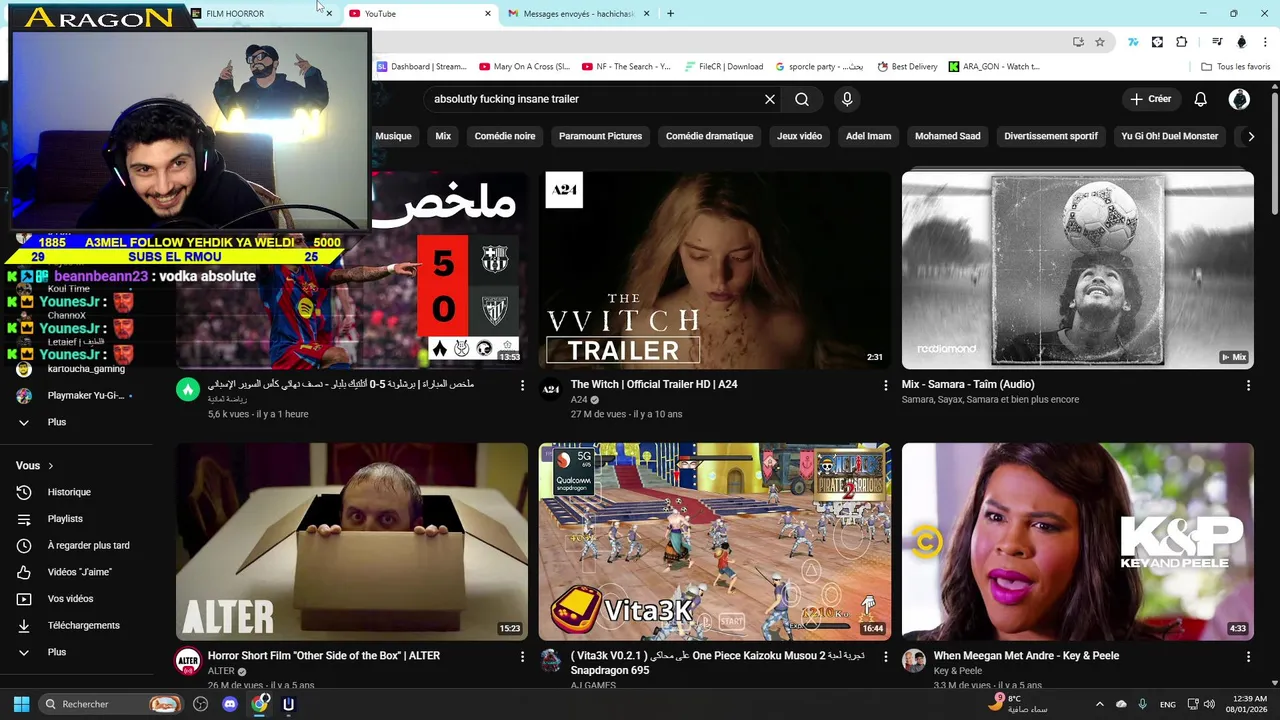This screenshot has height=720, width=1280.
Task: Start voice search with the microphone icon
Action: (x=847, y=99)
